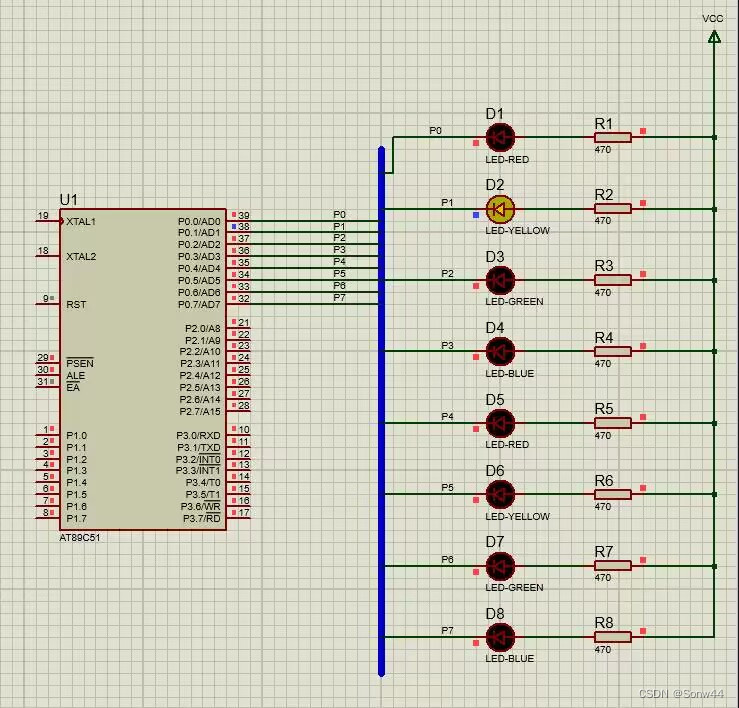Select resistor R1 symbol
This screenshot has height=708, width=739.
[x=613, y=137]
